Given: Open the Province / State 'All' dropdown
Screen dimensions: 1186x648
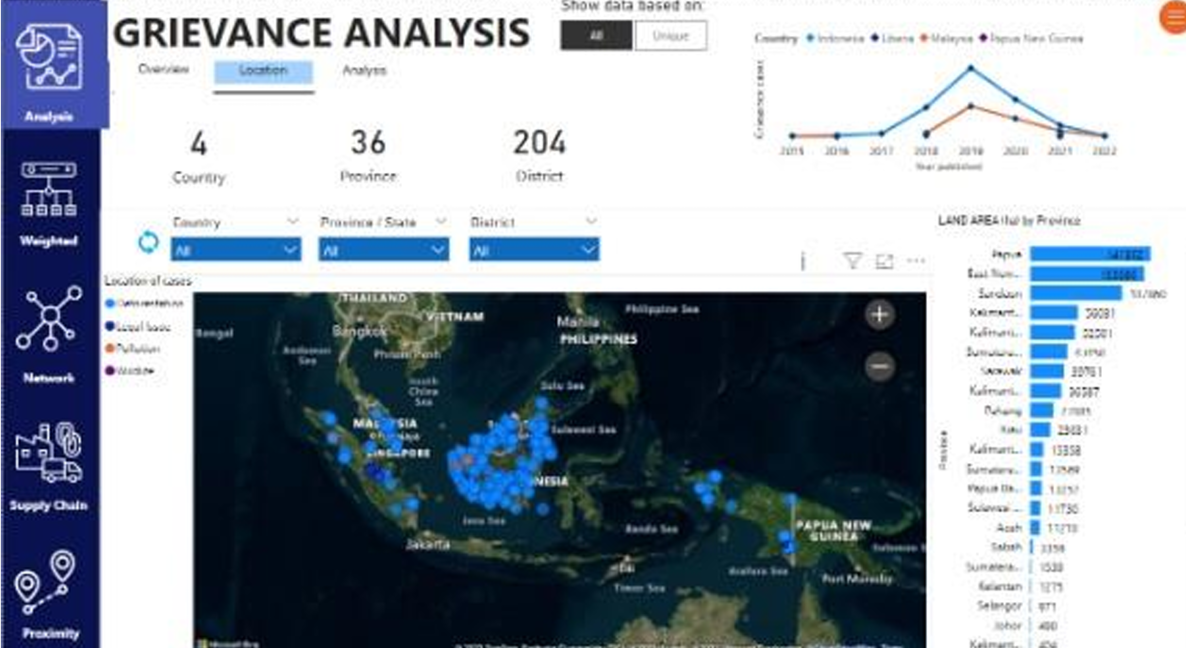Looking at the screenshot, I should (383, 250).
